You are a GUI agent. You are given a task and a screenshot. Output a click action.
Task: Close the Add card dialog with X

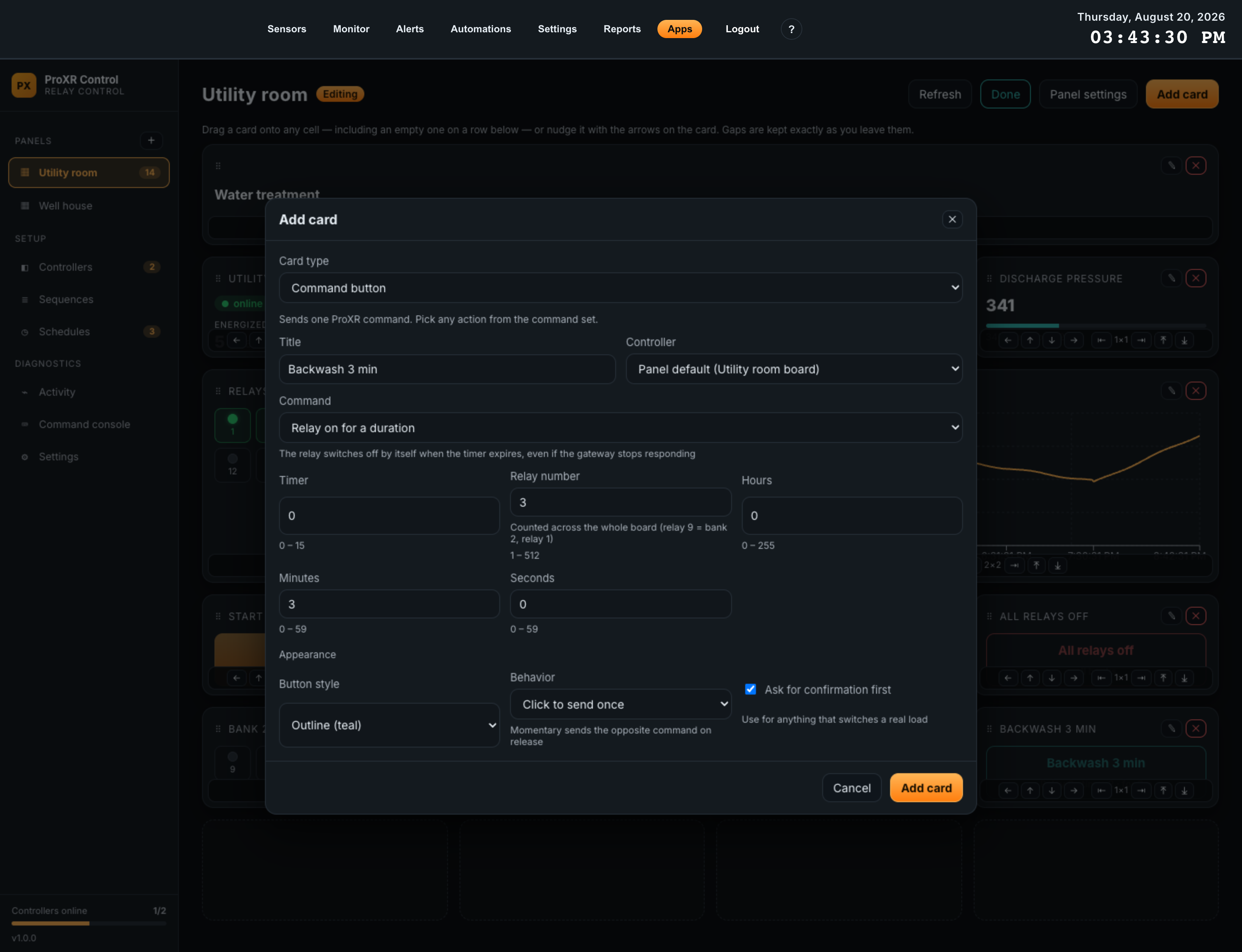(952, 219)
